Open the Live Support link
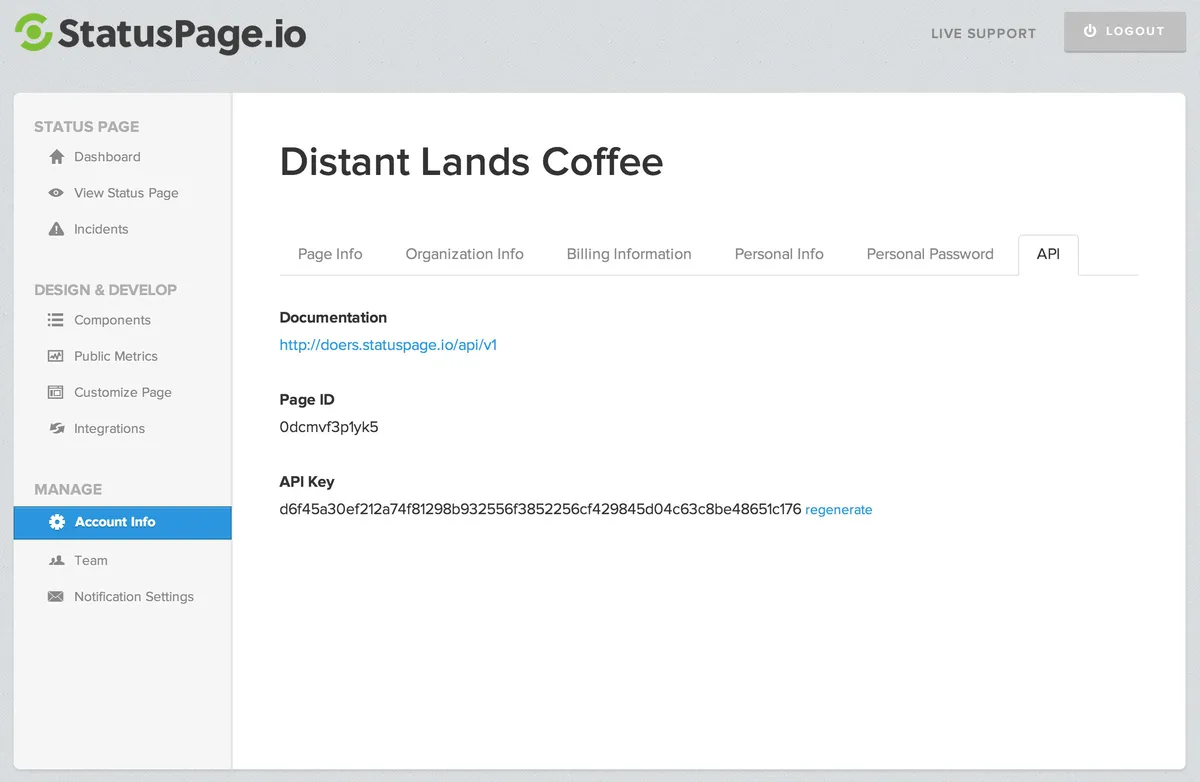The image size is (1200, 782). point(983,33)
